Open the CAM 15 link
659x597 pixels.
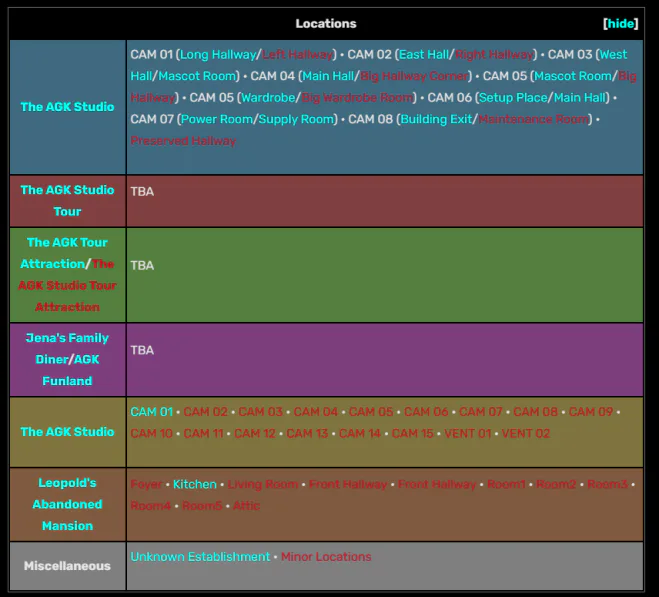pyautogui.click(x=412, y=433)
